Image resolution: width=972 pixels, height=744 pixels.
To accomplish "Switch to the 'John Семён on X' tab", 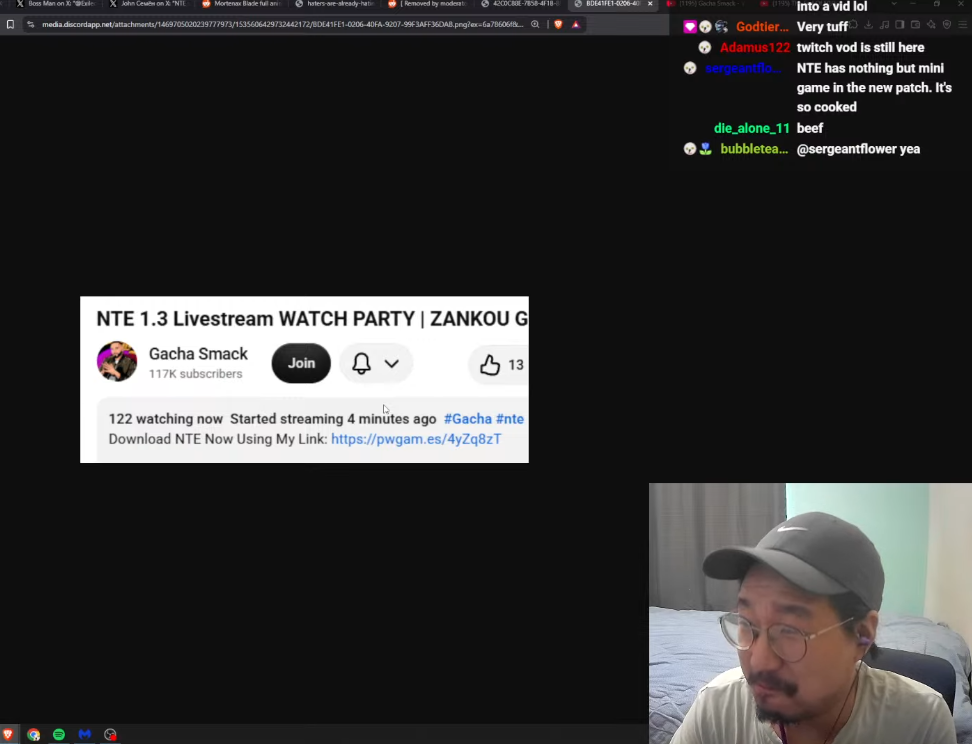I will [148, 4].
